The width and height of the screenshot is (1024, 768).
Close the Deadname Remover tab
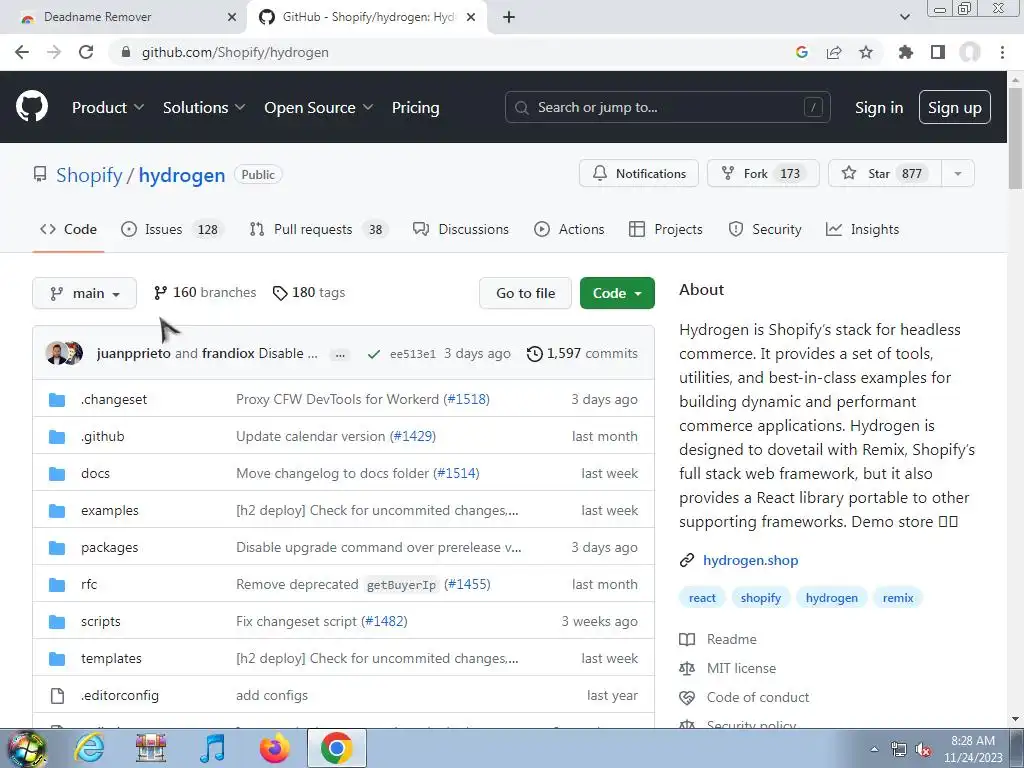point(232,17)
